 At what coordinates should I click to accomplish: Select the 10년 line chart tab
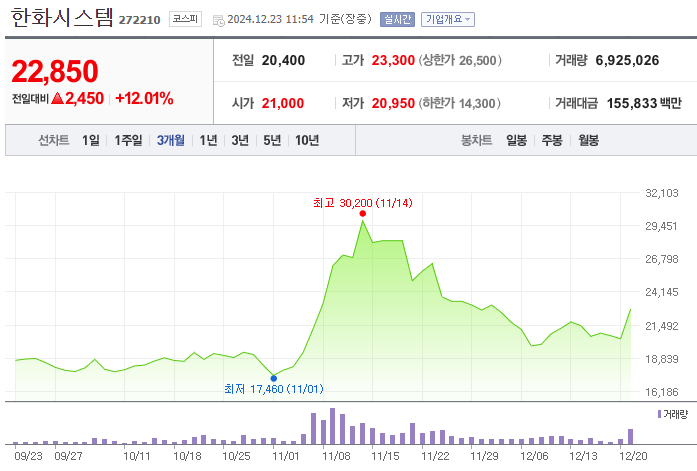tap(307, 140)
